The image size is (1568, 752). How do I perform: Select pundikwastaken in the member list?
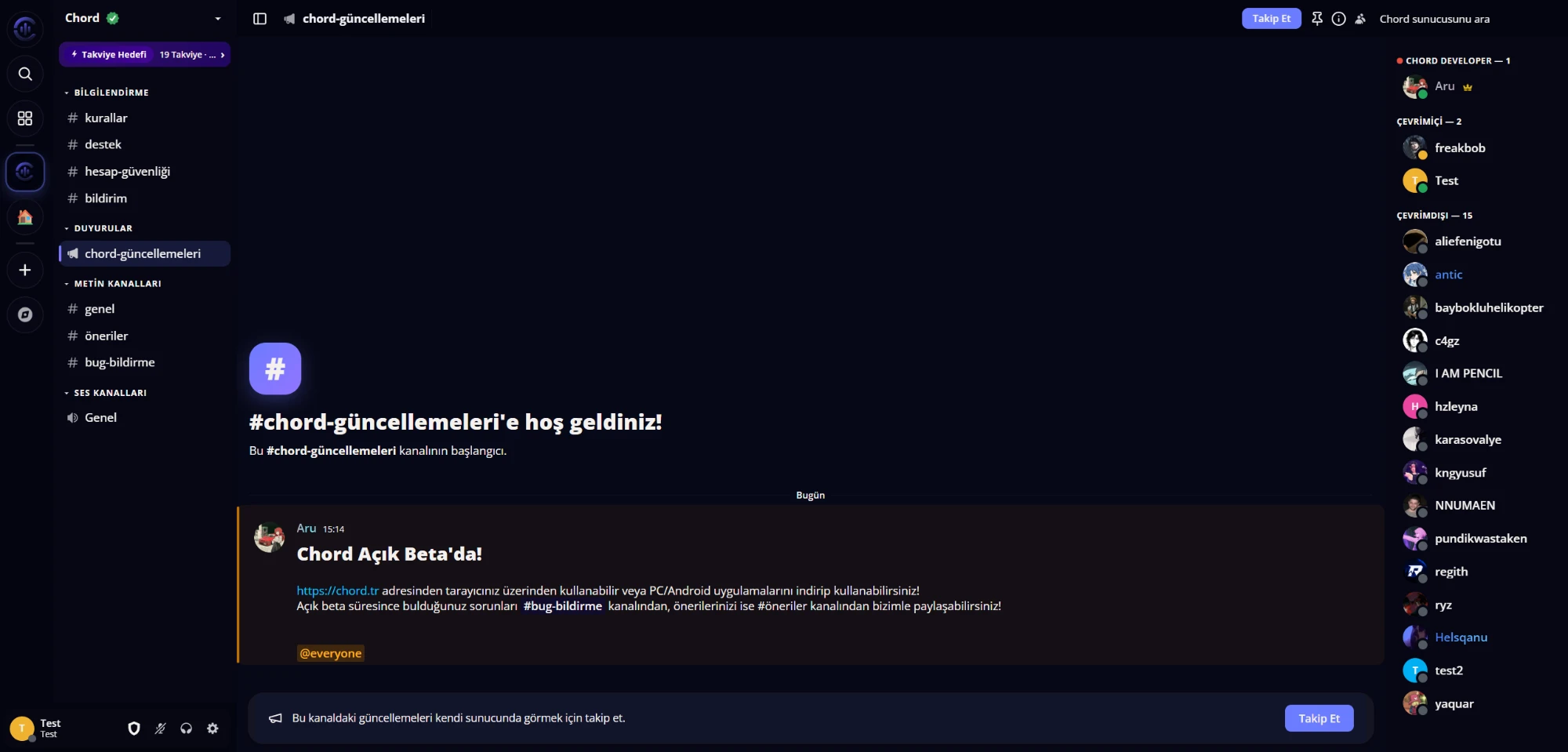1474,538
